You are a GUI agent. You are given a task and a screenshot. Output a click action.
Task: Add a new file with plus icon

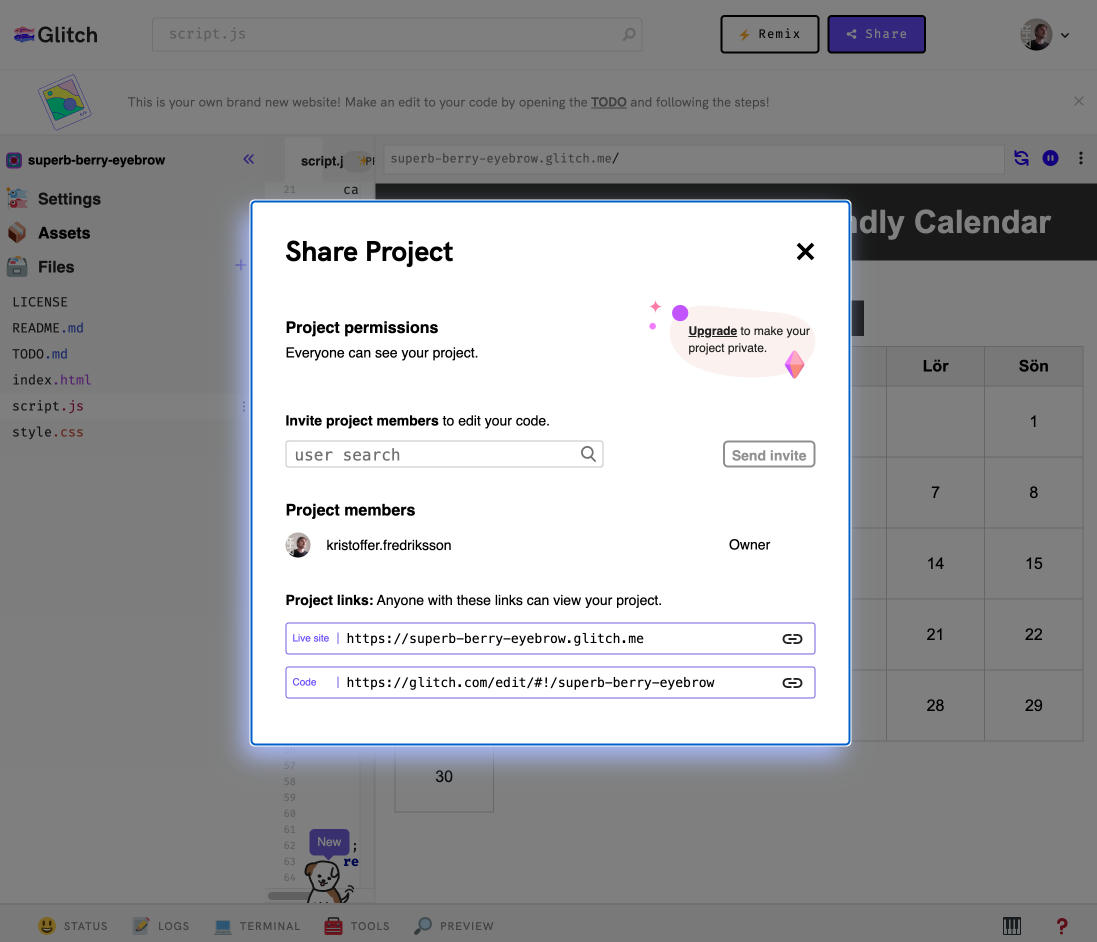(240, 265)
